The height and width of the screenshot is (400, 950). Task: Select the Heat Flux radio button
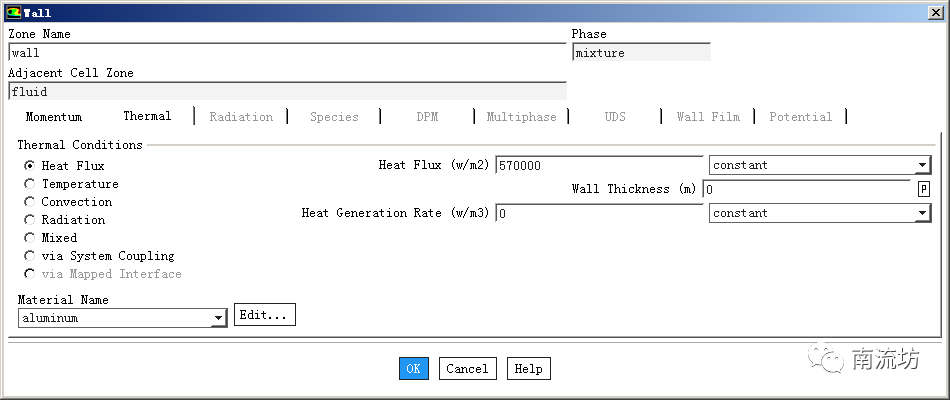click(30, 166)
